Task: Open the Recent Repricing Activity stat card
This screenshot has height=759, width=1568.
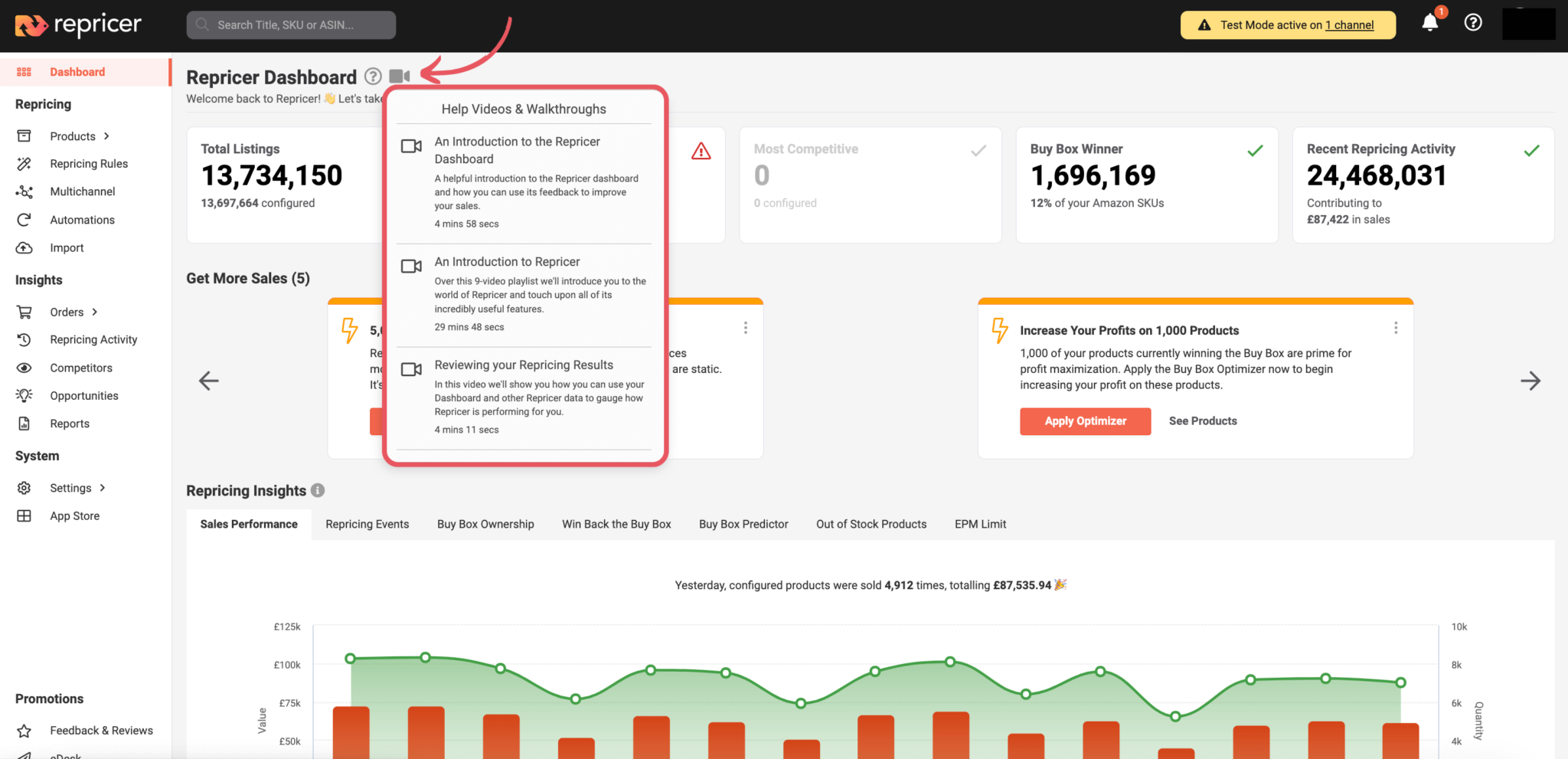Action: pos(1423,185)
